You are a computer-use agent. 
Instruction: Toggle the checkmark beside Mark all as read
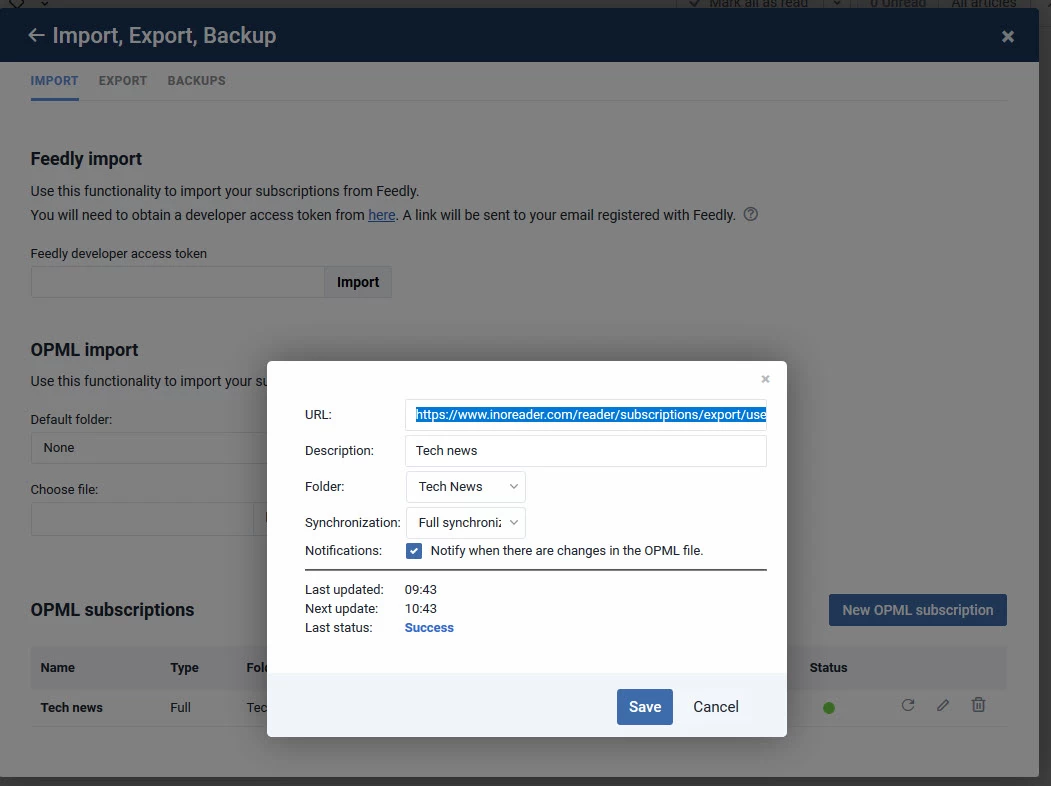[x=695, y=5]
